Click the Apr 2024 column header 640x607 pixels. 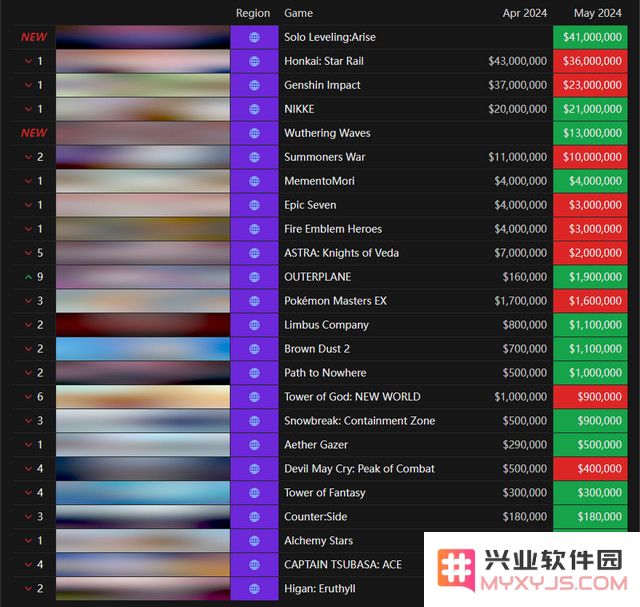pos(524,13)
